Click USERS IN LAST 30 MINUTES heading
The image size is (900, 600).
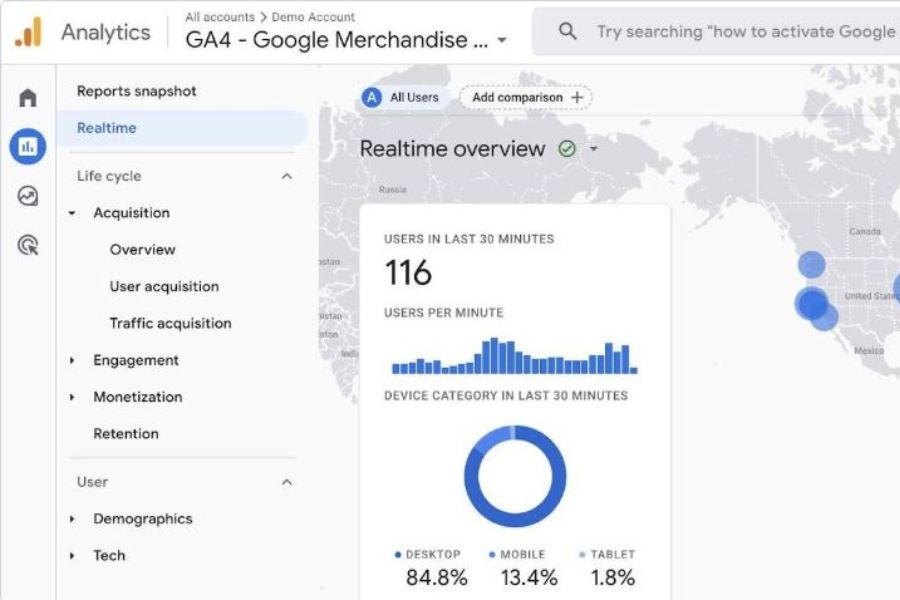[x=469, y=239]
